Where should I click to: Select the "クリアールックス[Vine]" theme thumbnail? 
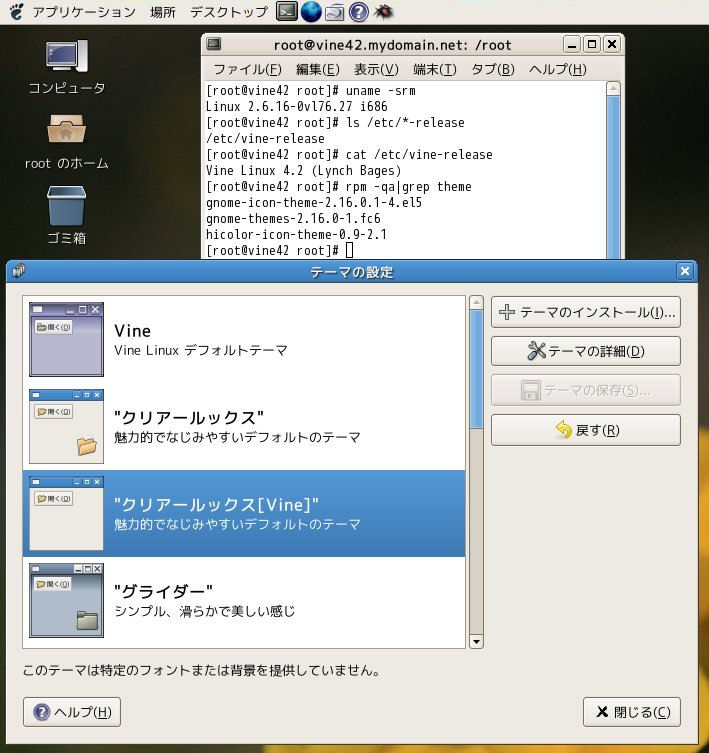tap(66, 513)
